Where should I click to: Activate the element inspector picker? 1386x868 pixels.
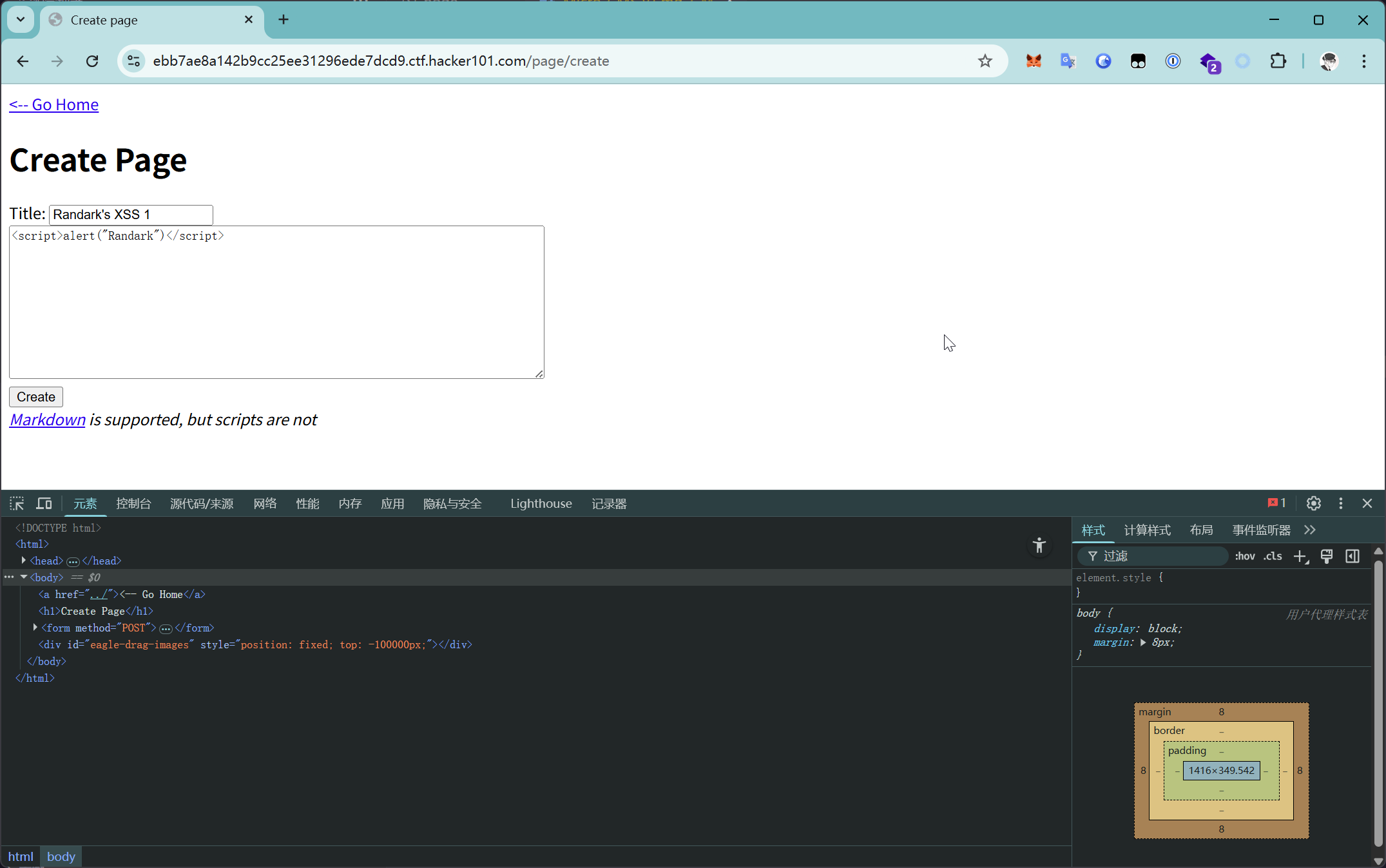point(17,503)
